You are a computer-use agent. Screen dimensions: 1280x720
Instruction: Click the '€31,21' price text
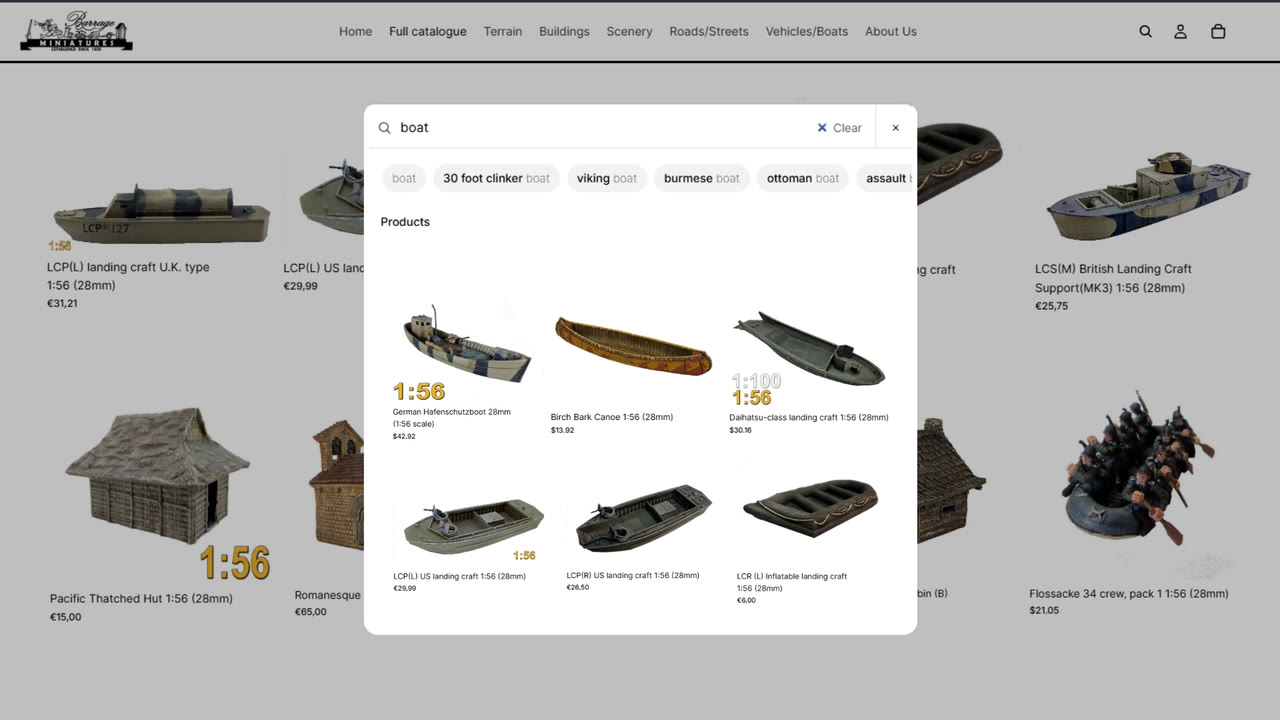pos(62,303)
